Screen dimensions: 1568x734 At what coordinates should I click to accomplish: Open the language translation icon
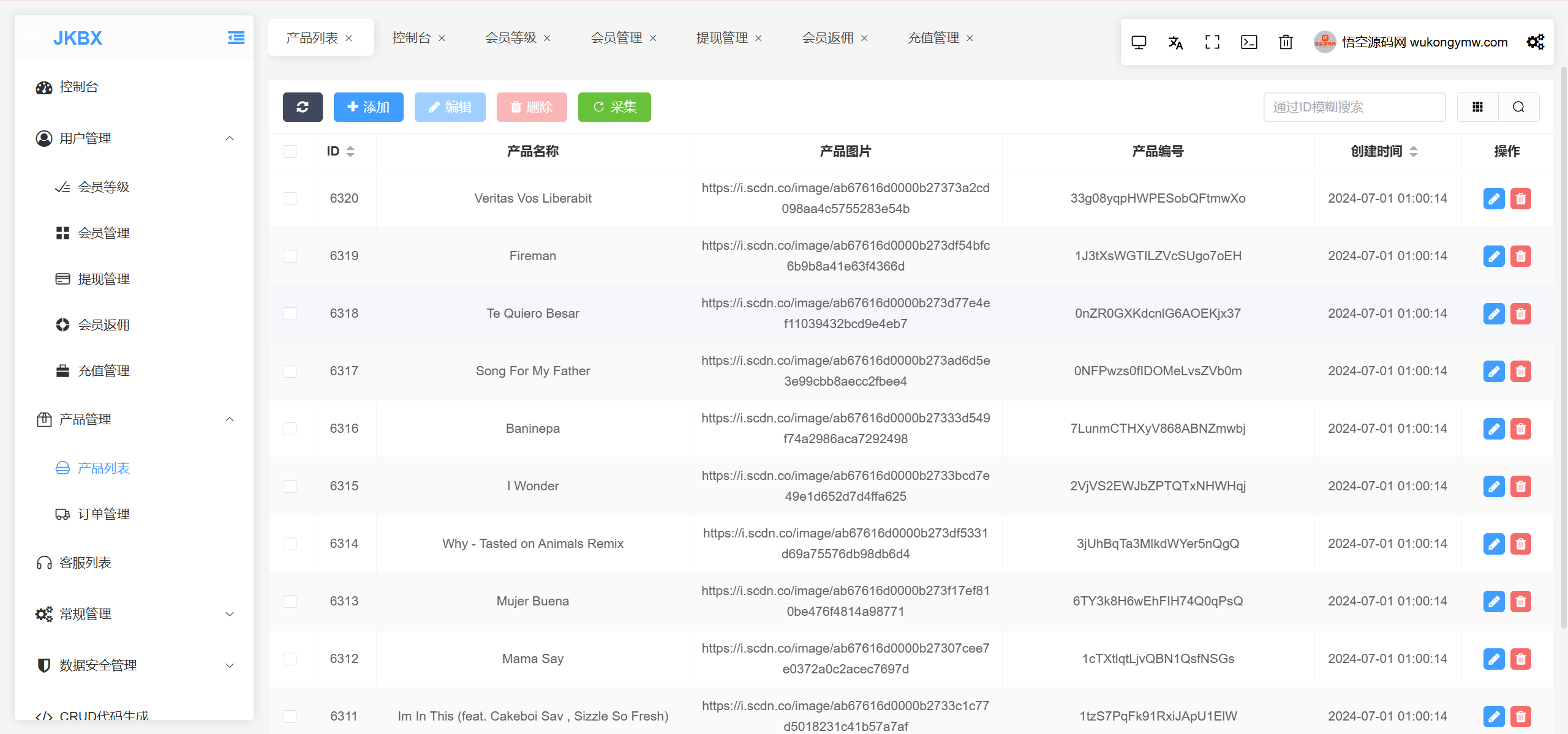(x=1175, y=42)
